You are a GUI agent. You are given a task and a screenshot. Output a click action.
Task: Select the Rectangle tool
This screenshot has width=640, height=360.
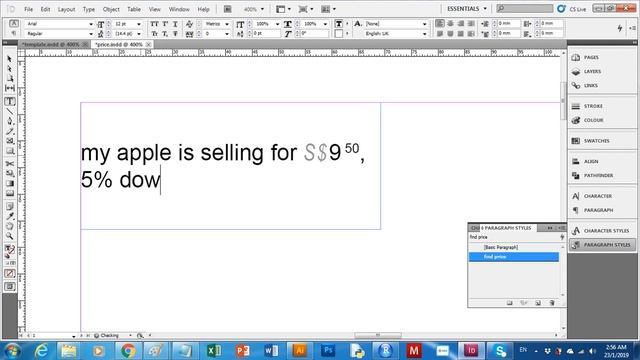[x=10, y=151]
